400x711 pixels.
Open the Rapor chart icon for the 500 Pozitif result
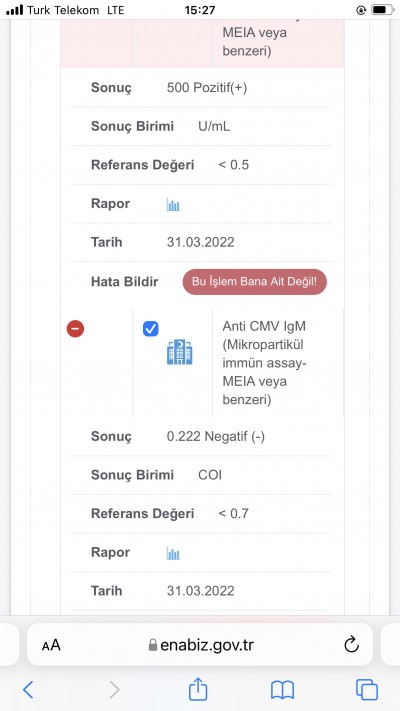[173, 205]
